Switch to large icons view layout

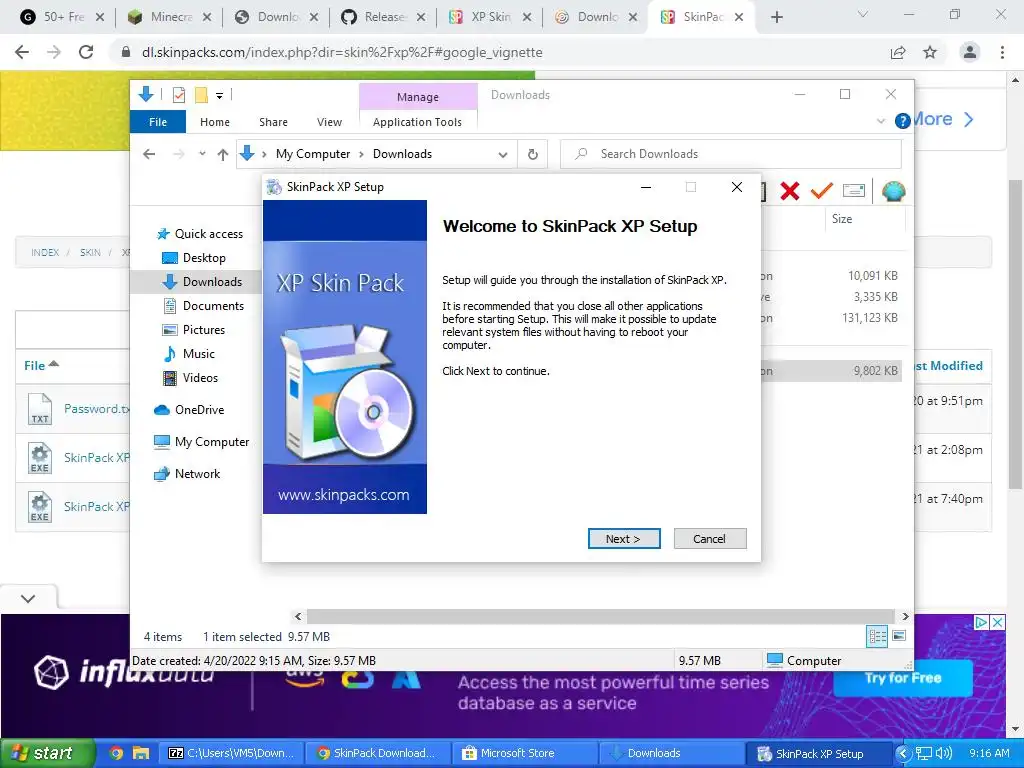pyautogui.click(x=899, y=635)
